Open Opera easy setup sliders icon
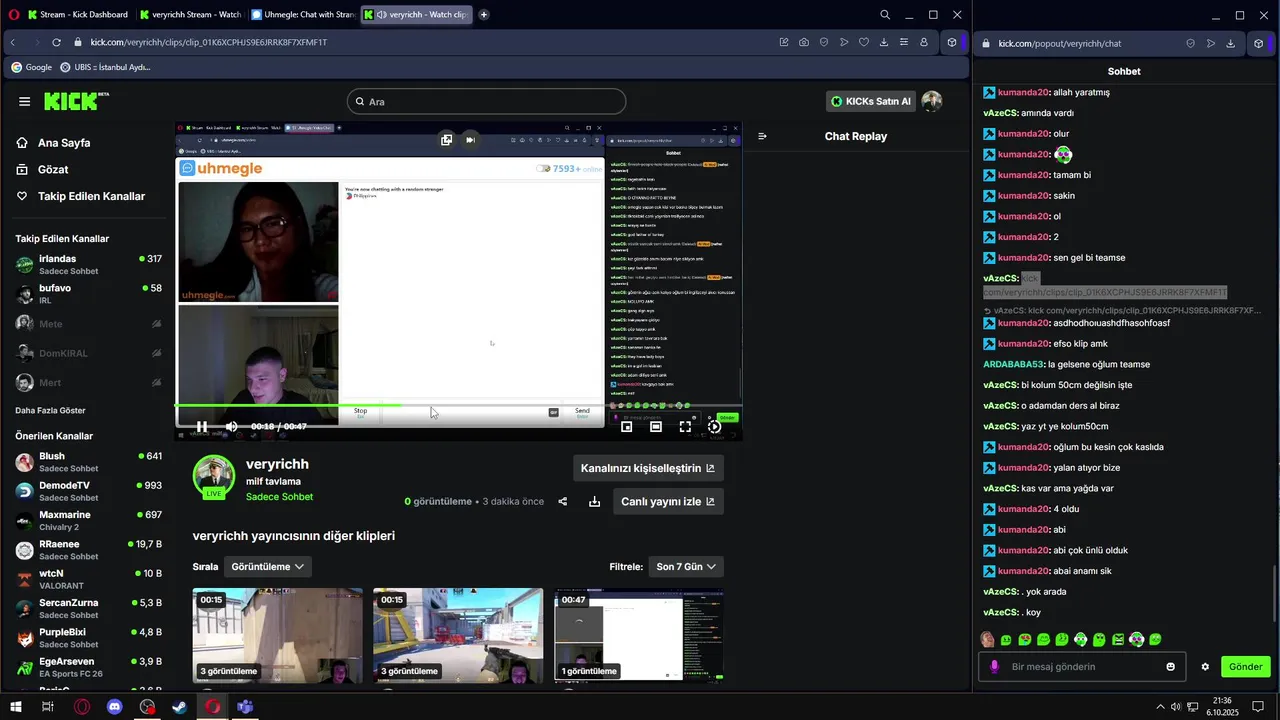 904,42
